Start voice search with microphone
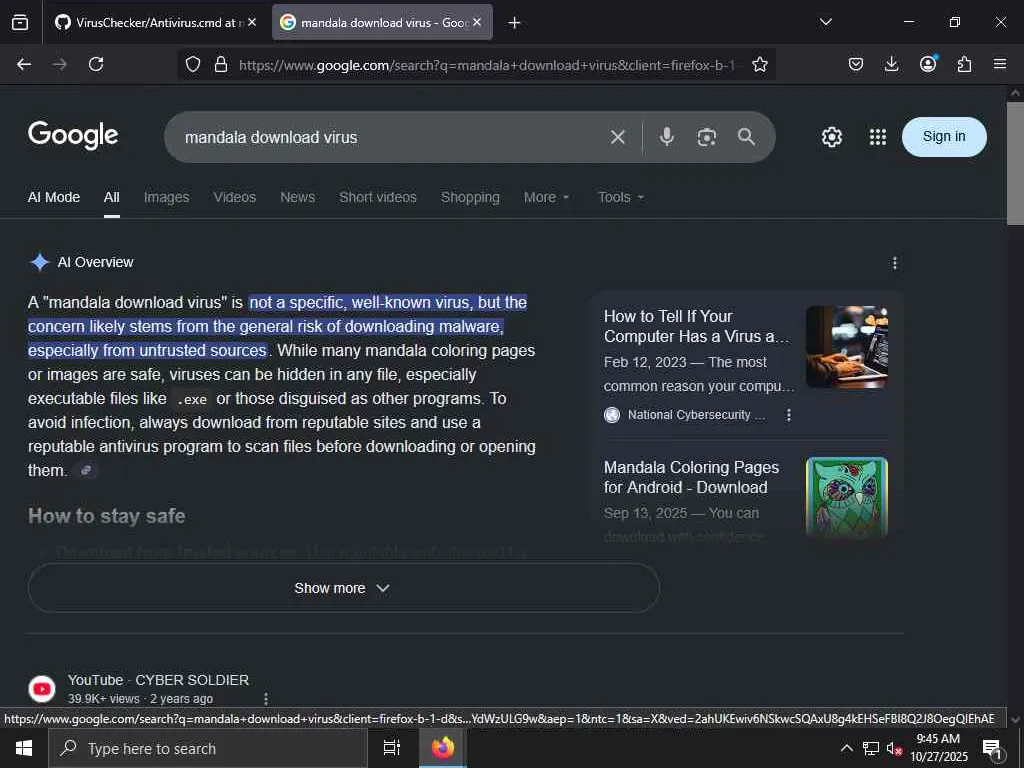The image size is (1024, 768). [667, 136]
